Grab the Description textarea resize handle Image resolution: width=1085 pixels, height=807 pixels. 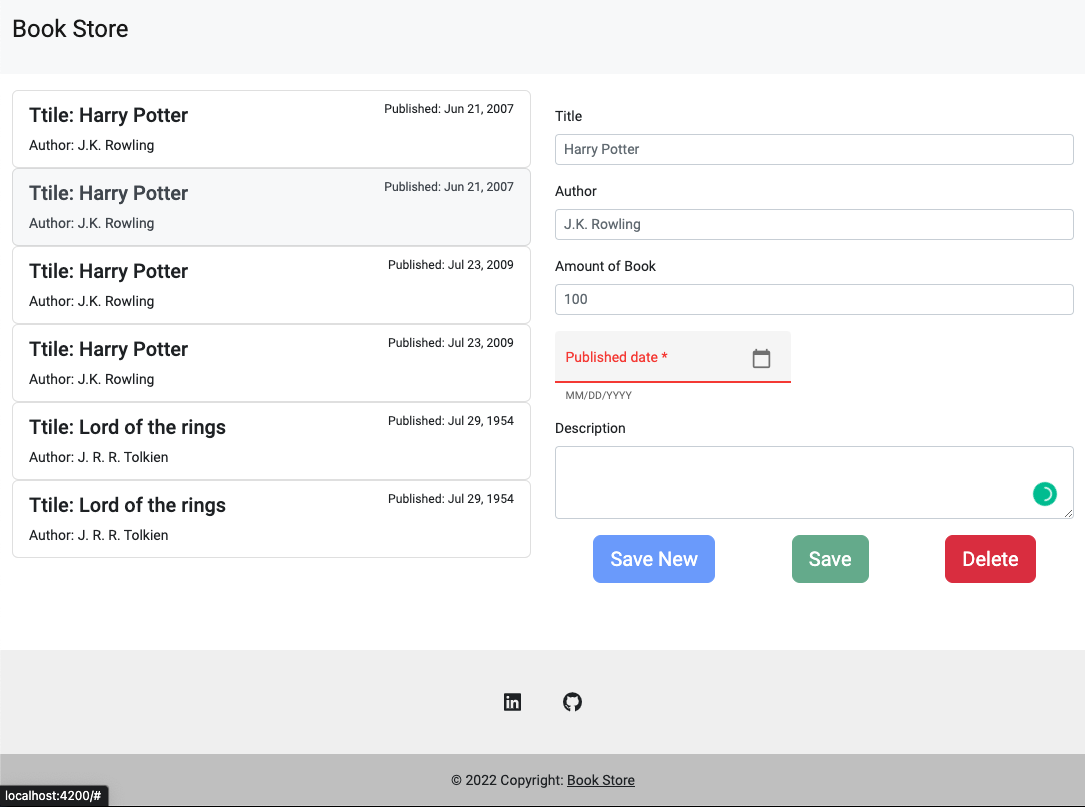[1068, 513]
